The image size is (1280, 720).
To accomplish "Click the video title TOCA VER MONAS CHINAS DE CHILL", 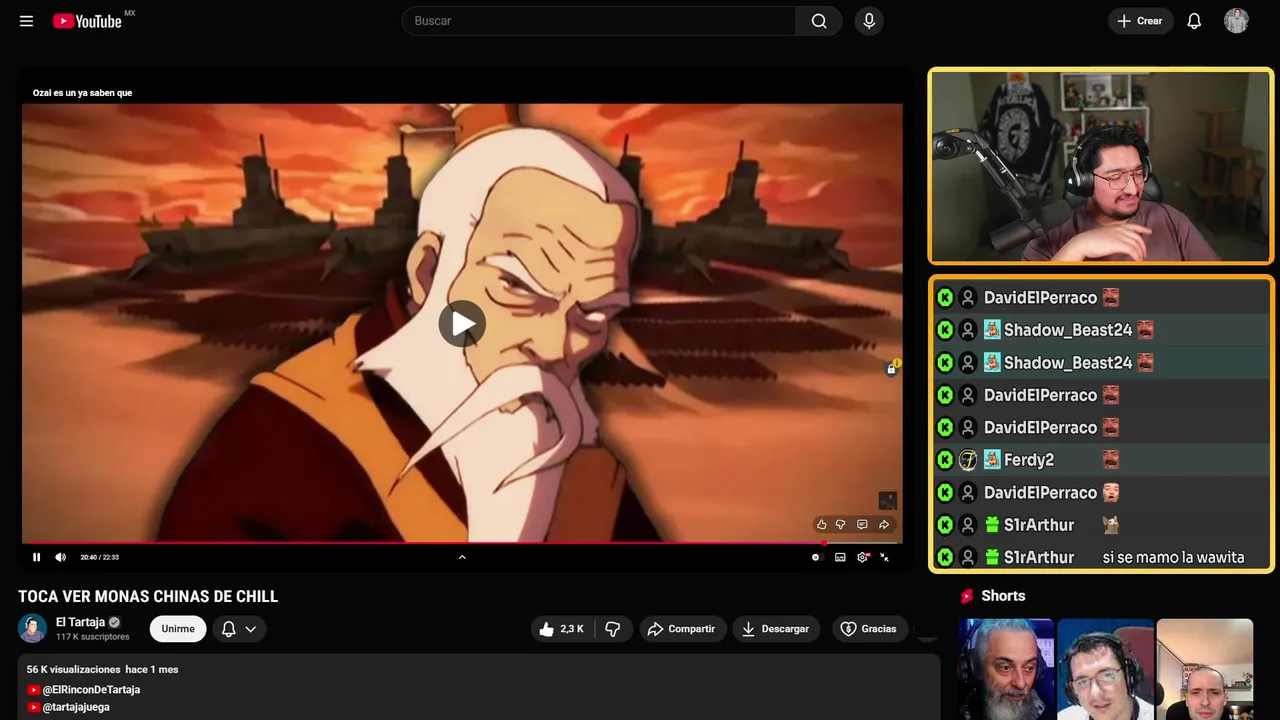I will point(148,596).
